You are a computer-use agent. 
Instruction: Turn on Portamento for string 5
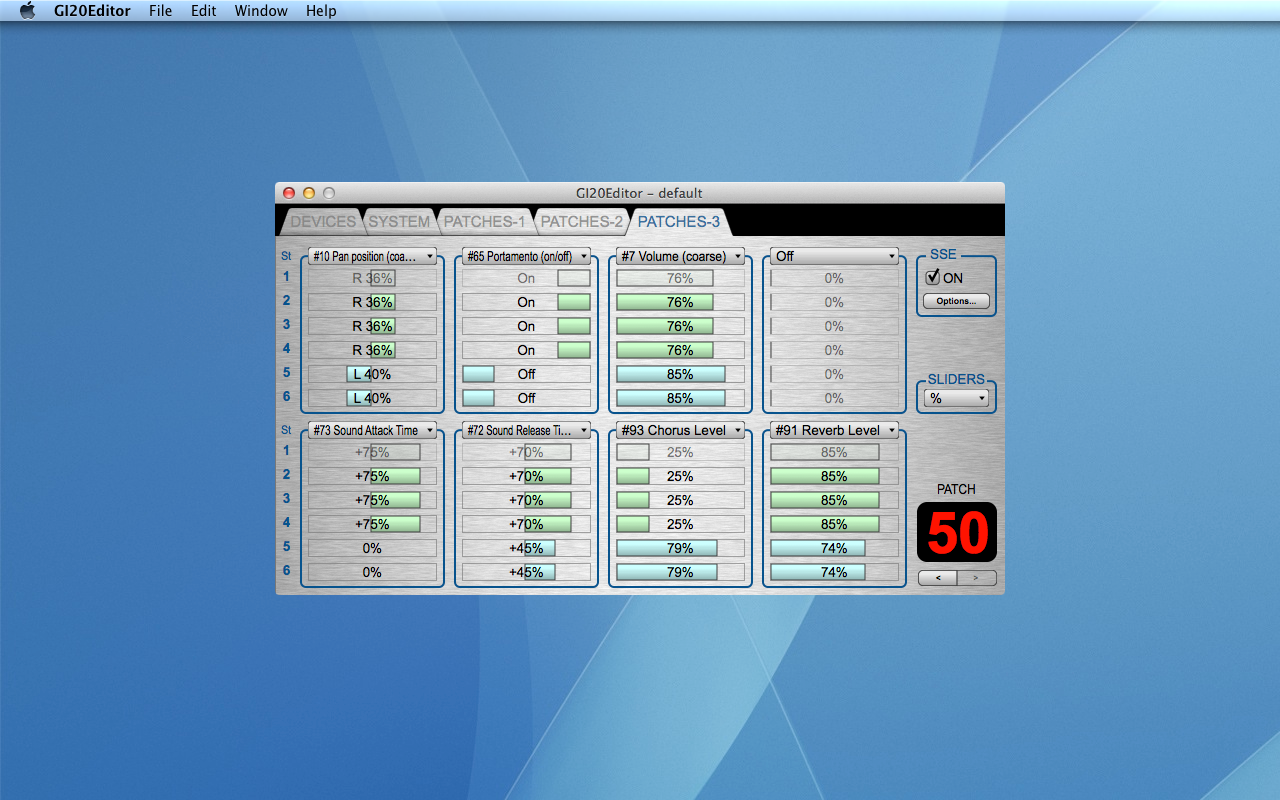tap(526, 374)
